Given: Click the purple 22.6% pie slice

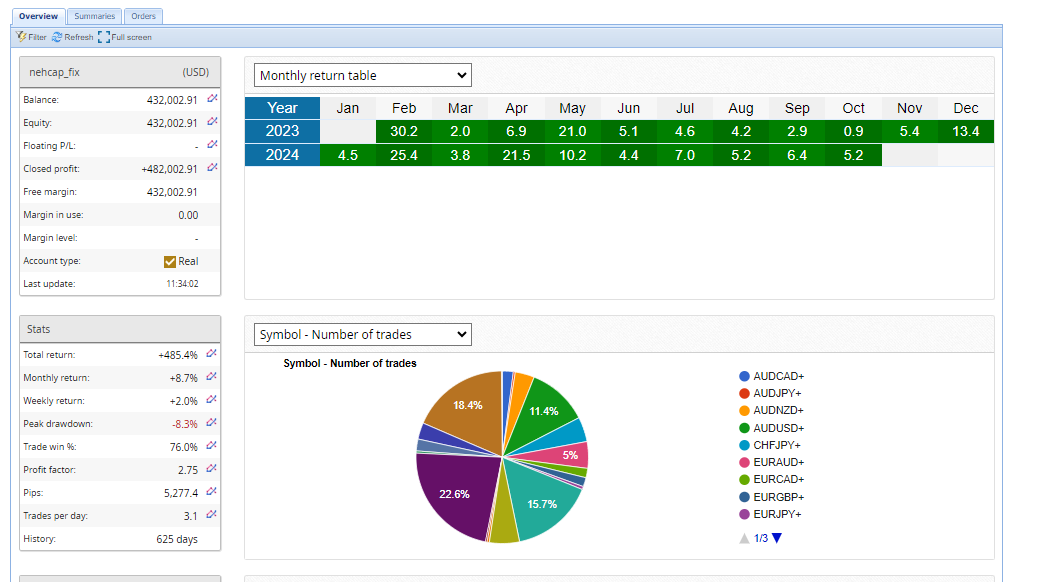Looking at the screenshot, I should tap(452, 494).
